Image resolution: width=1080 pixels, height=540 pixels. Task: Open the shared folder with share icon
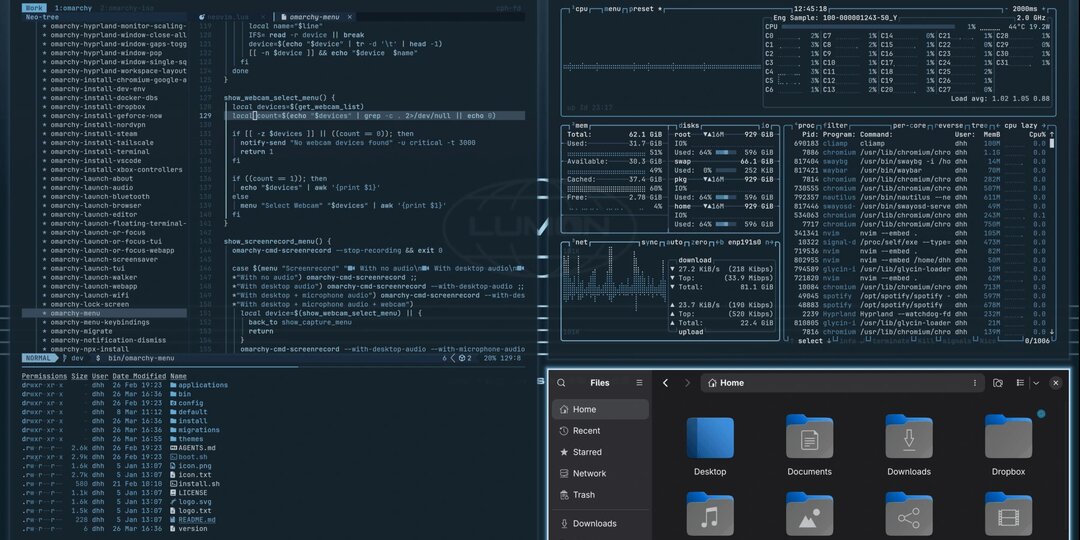[908, 515]
